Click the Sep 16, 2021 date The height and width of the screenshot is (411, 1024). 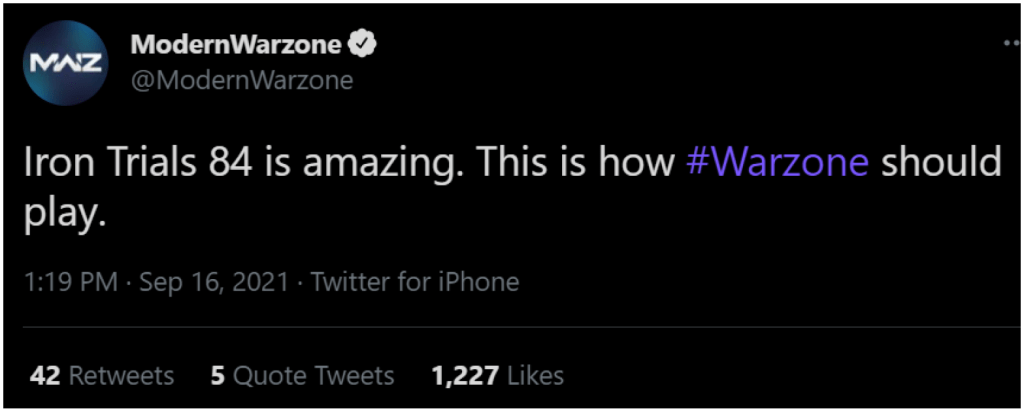213,282
